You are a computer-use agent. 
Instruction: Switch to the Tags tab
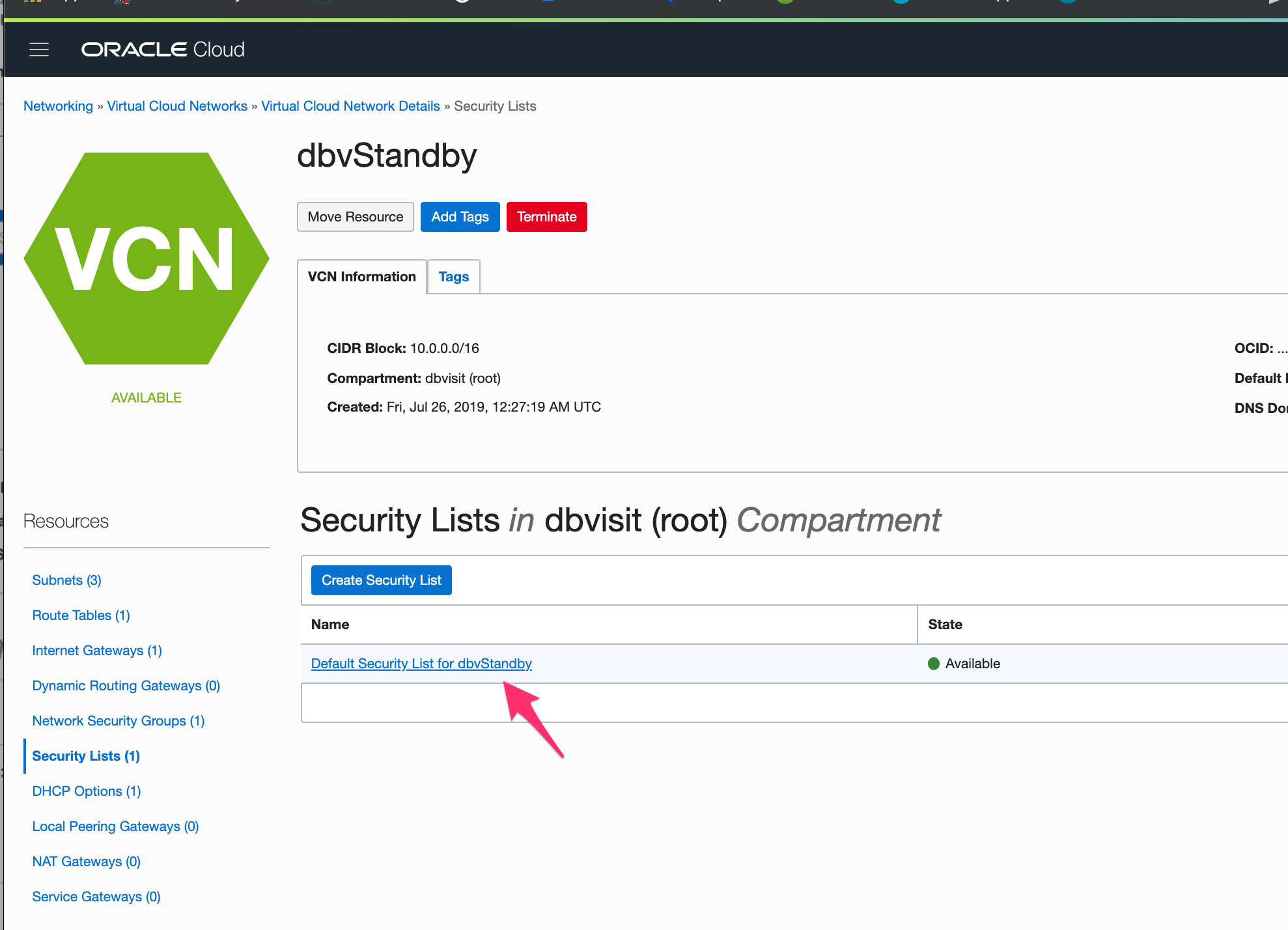(454, 277)
